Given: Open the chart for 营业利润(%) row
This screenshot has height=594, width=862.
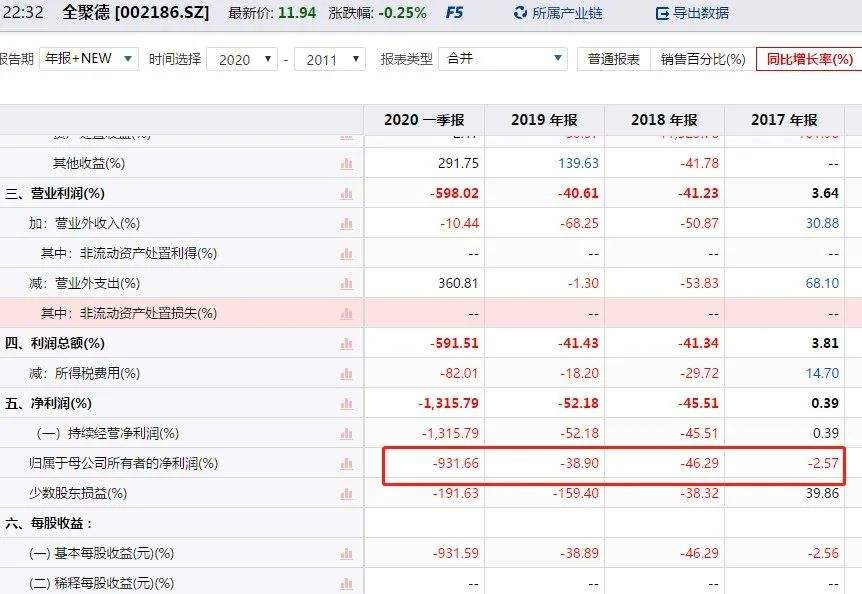Looking at the screenshot, I should 346,193.
